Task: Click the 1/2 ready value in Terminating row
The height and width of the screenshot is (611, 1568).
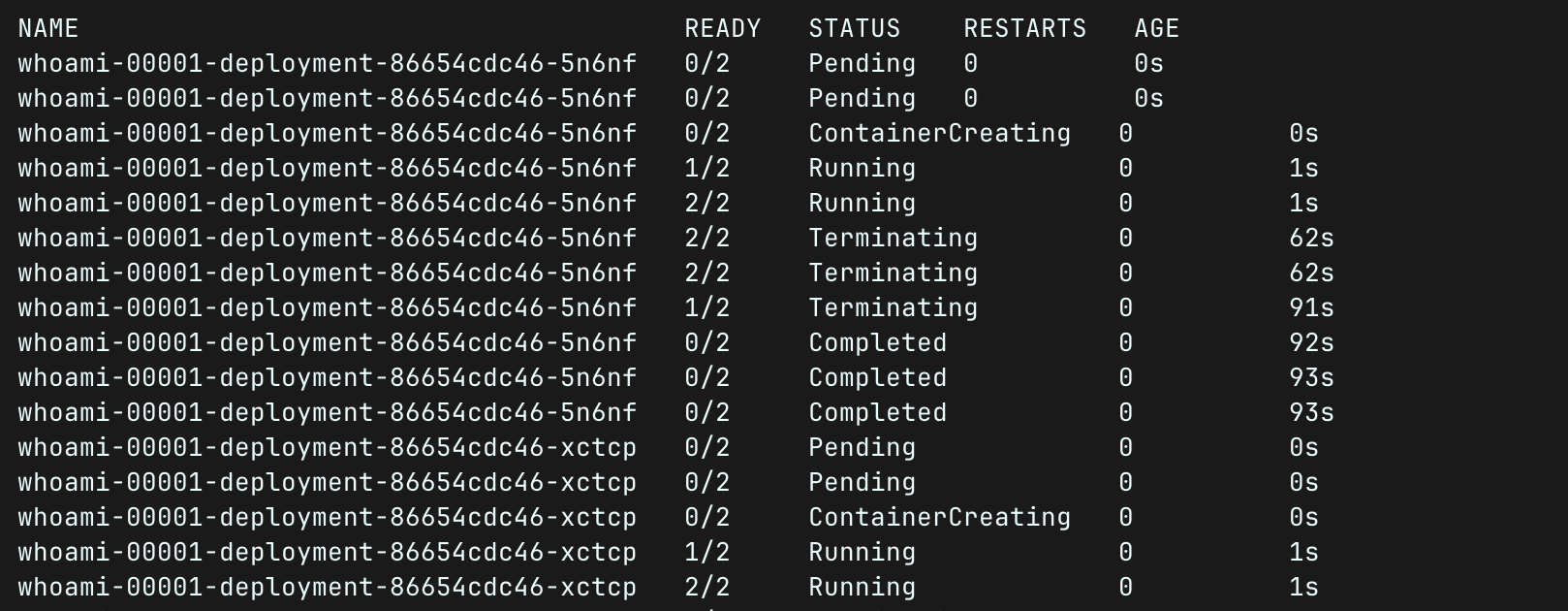Action: [x=706, y=308]
